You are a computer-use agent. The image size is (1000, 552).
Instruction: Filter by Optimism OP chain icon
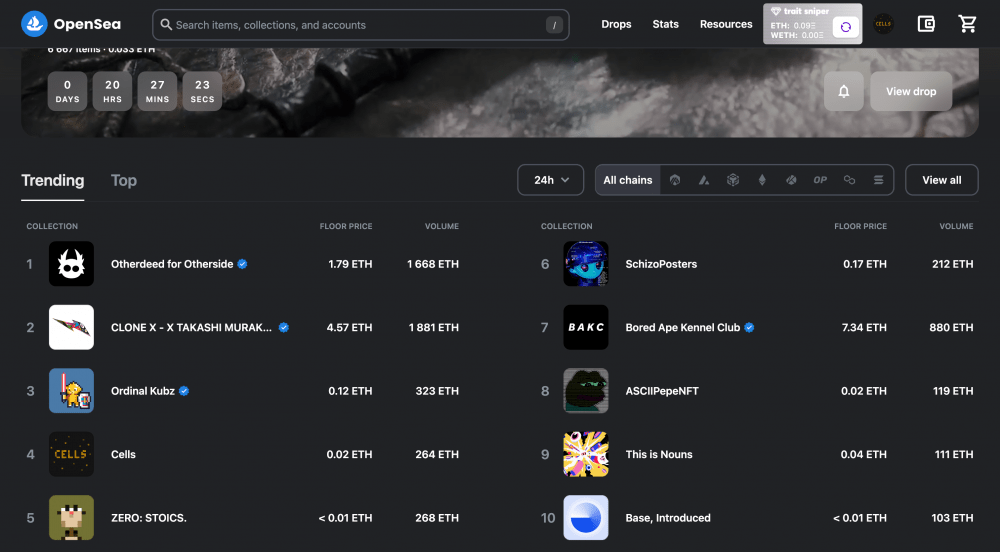[x=820, y=180]
